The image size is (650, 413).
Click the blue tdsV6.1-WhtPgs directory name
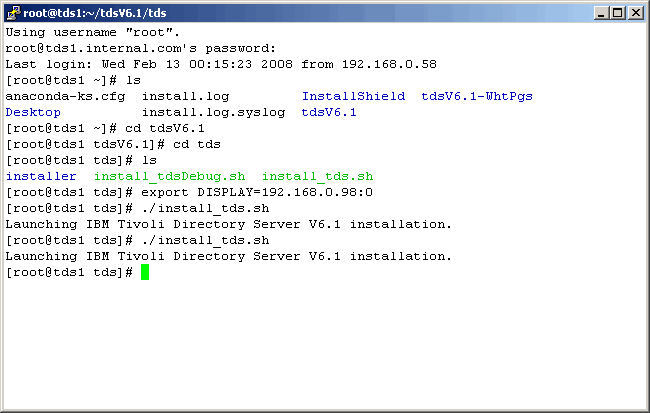pyautogui.click(x=477, y=96)
